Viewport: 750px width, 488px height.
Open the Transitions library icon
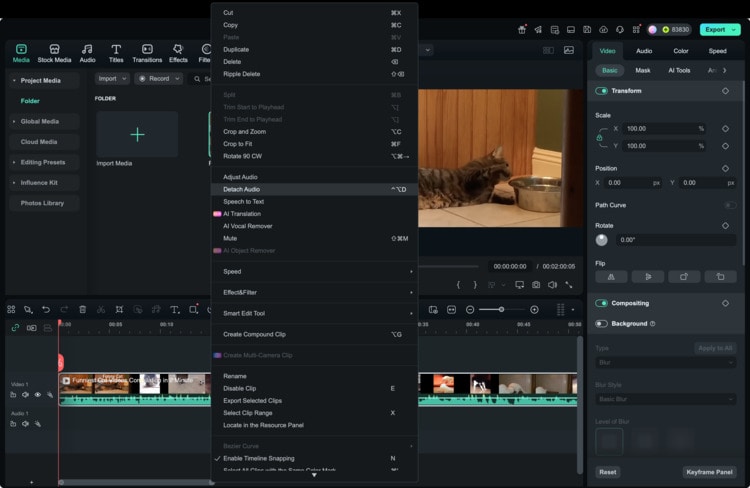coord(147,49)
